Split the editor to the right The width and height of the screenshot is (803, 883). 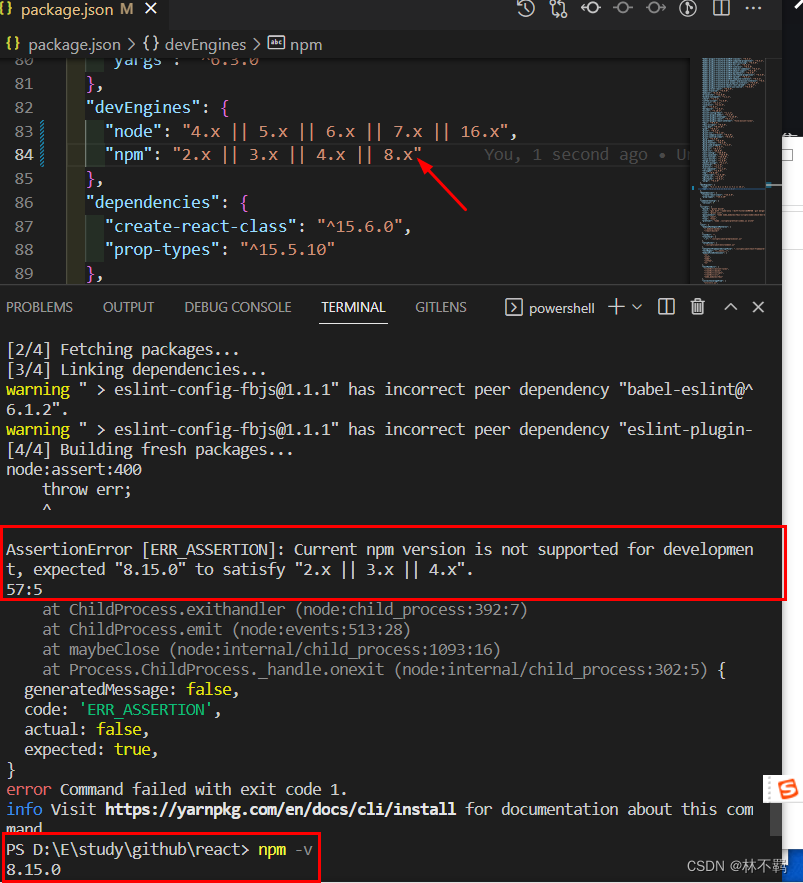[721, 8]
